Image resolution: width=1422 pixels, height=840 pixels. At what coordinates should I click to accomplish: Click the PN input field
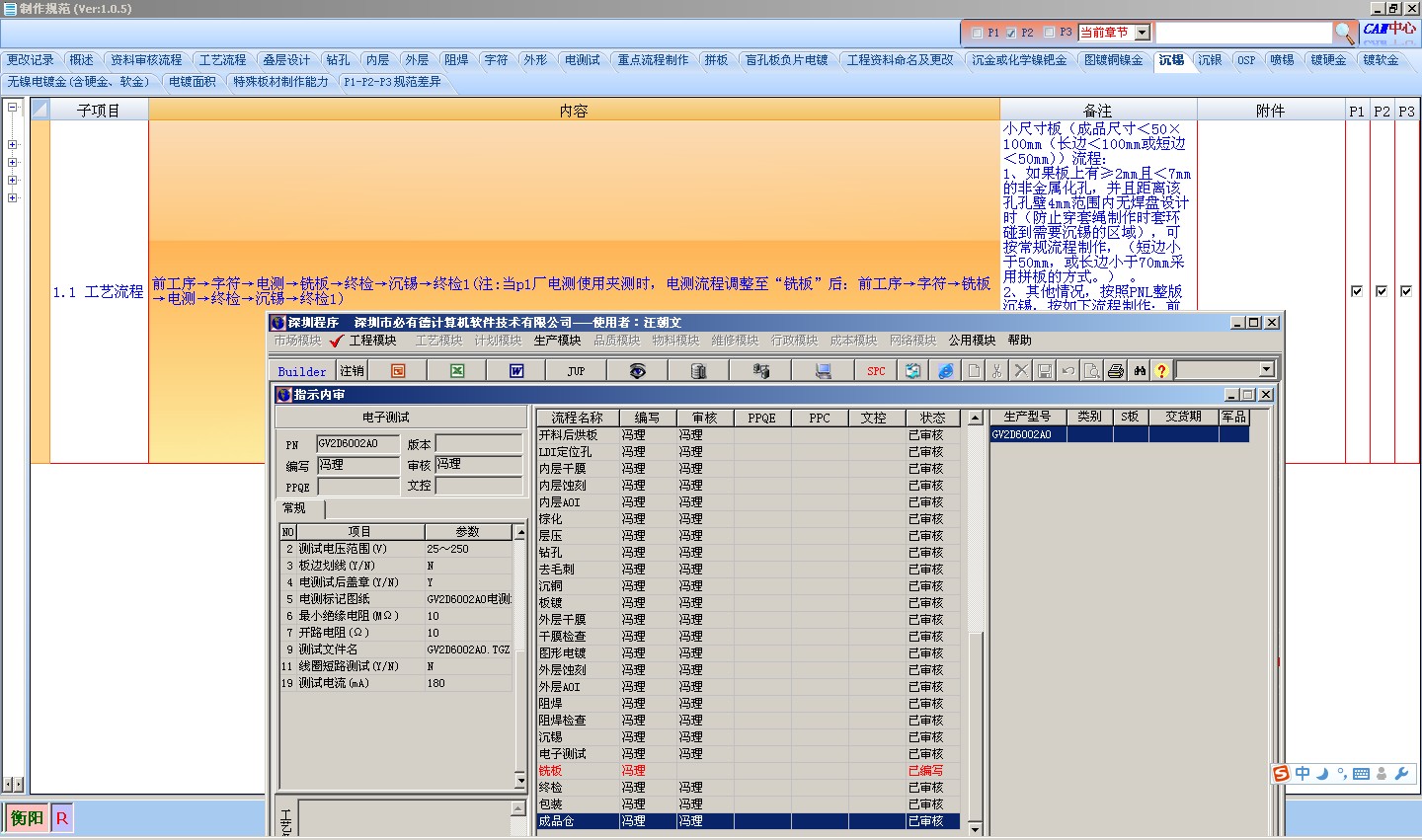(357, 444)
